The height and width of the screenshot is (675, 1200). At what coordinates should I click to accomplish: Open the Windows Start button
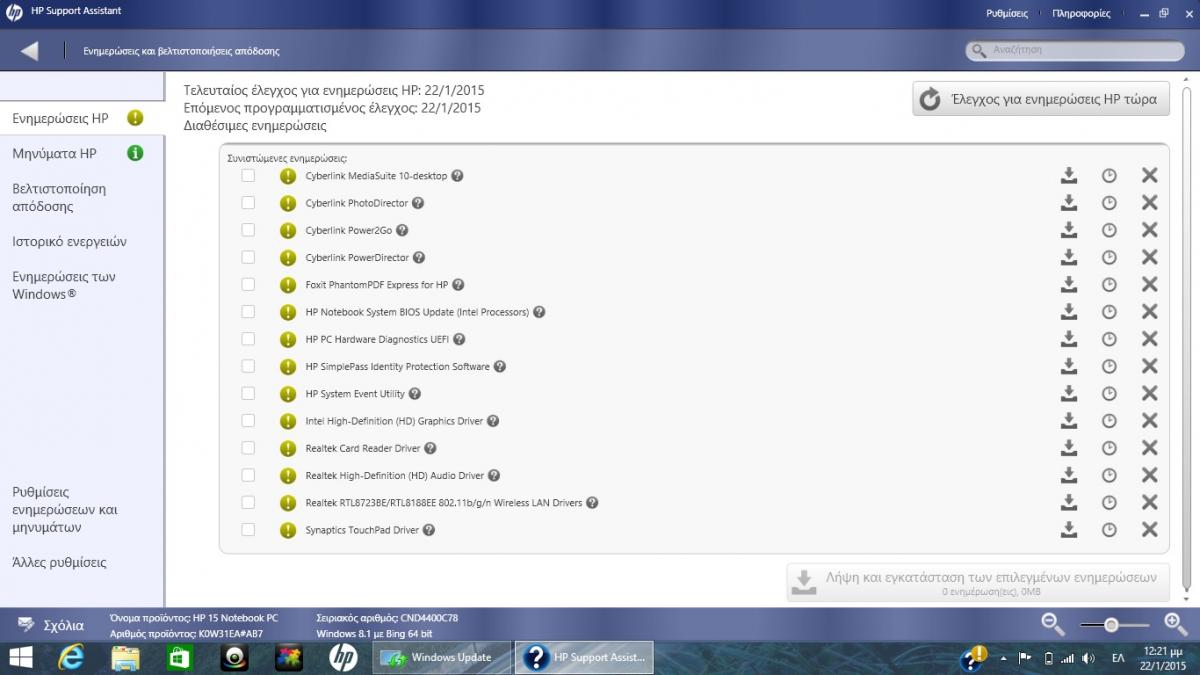click(20, 657)
